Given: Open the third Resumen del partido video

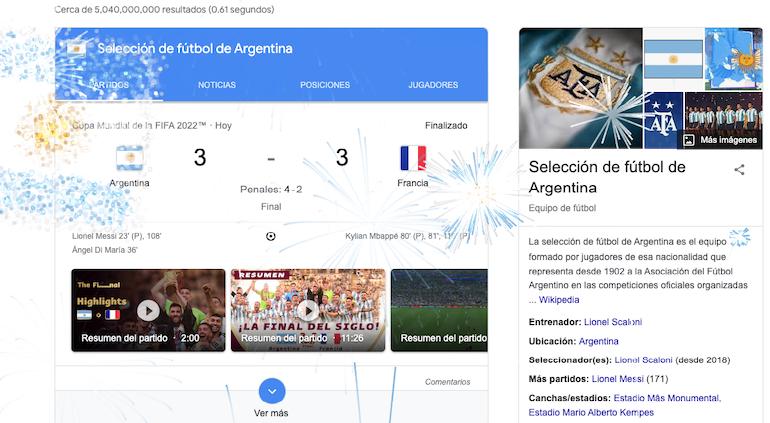Looking at the screenshot, I should (440, 310).
